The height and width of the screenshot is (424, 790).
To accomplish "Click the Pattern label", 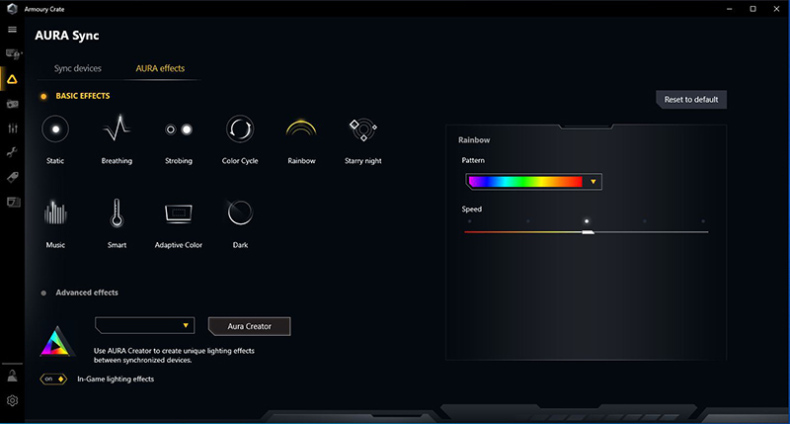I will pos(473,160).
